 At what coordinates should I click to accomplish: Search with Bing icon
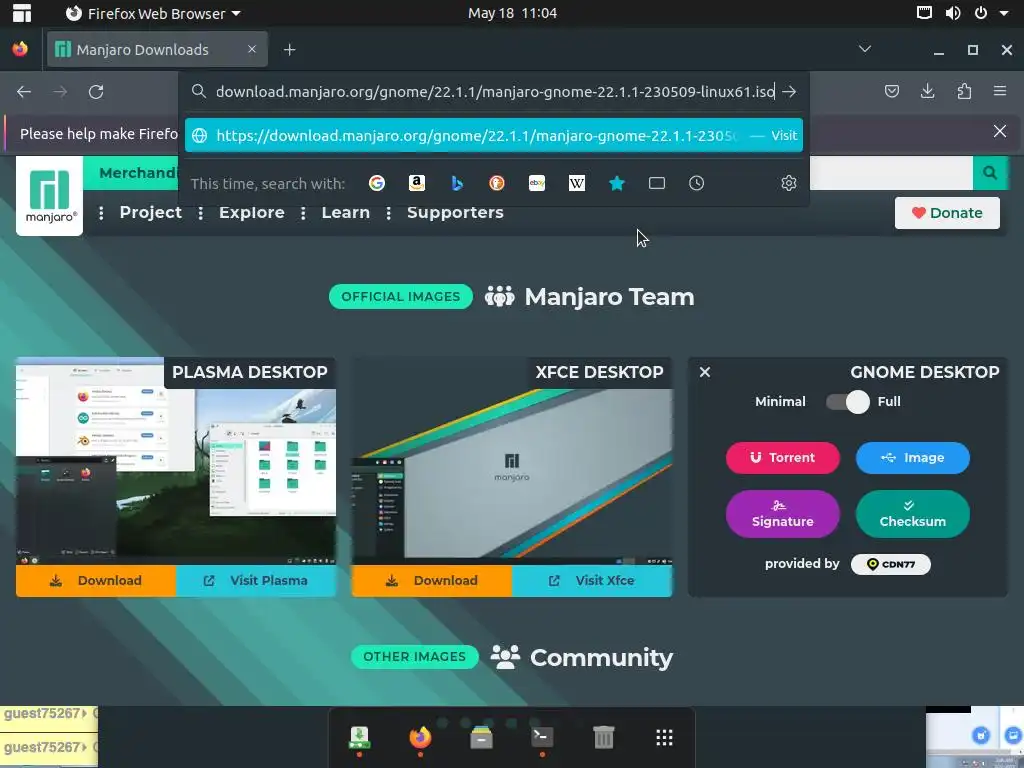(x=457, y=184)
